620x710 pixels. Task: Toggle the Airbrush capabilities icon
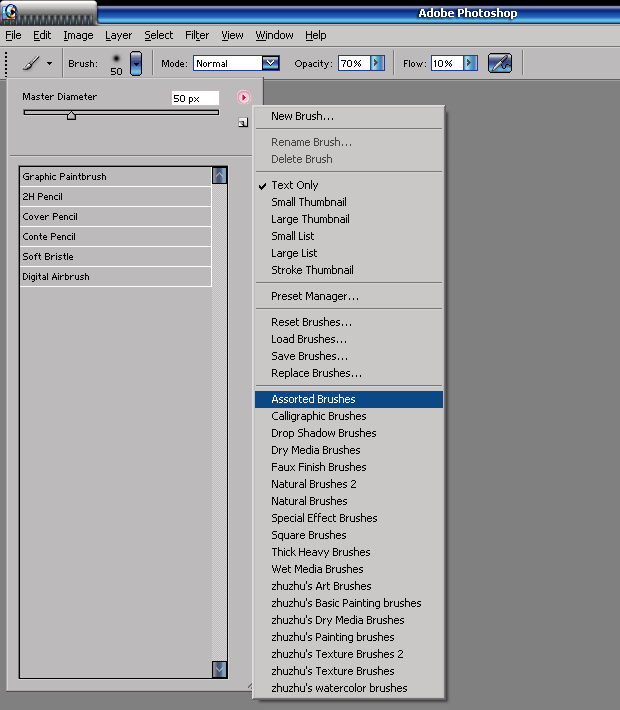tap(500, 63)
